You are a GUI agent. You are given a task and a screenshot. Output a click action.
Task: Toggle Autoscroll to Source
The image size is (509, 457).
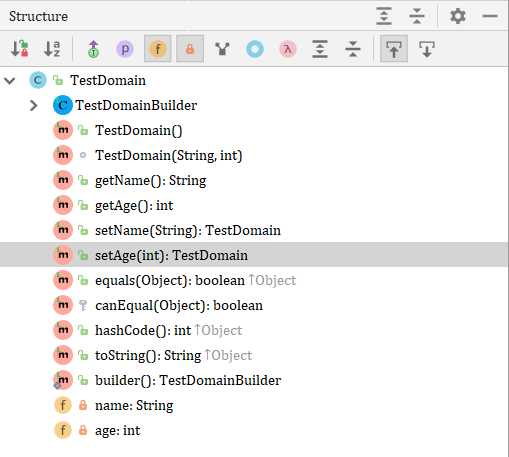(x=394, y=49)
